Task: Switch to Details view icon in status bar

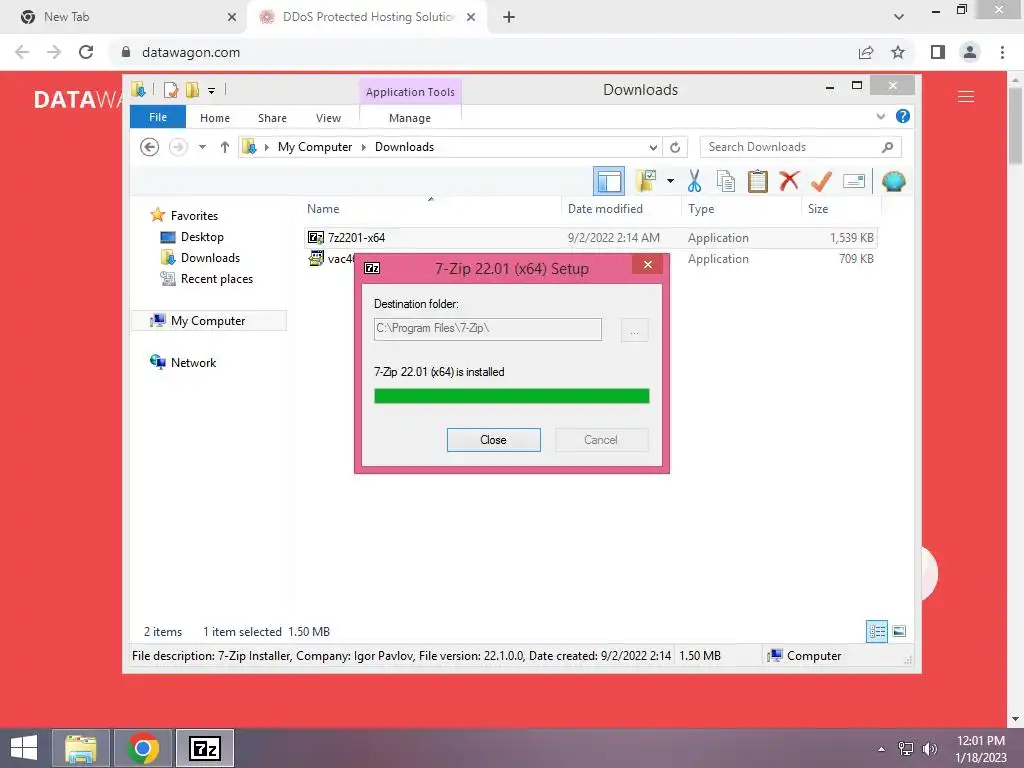Action: tap(877, 631)
